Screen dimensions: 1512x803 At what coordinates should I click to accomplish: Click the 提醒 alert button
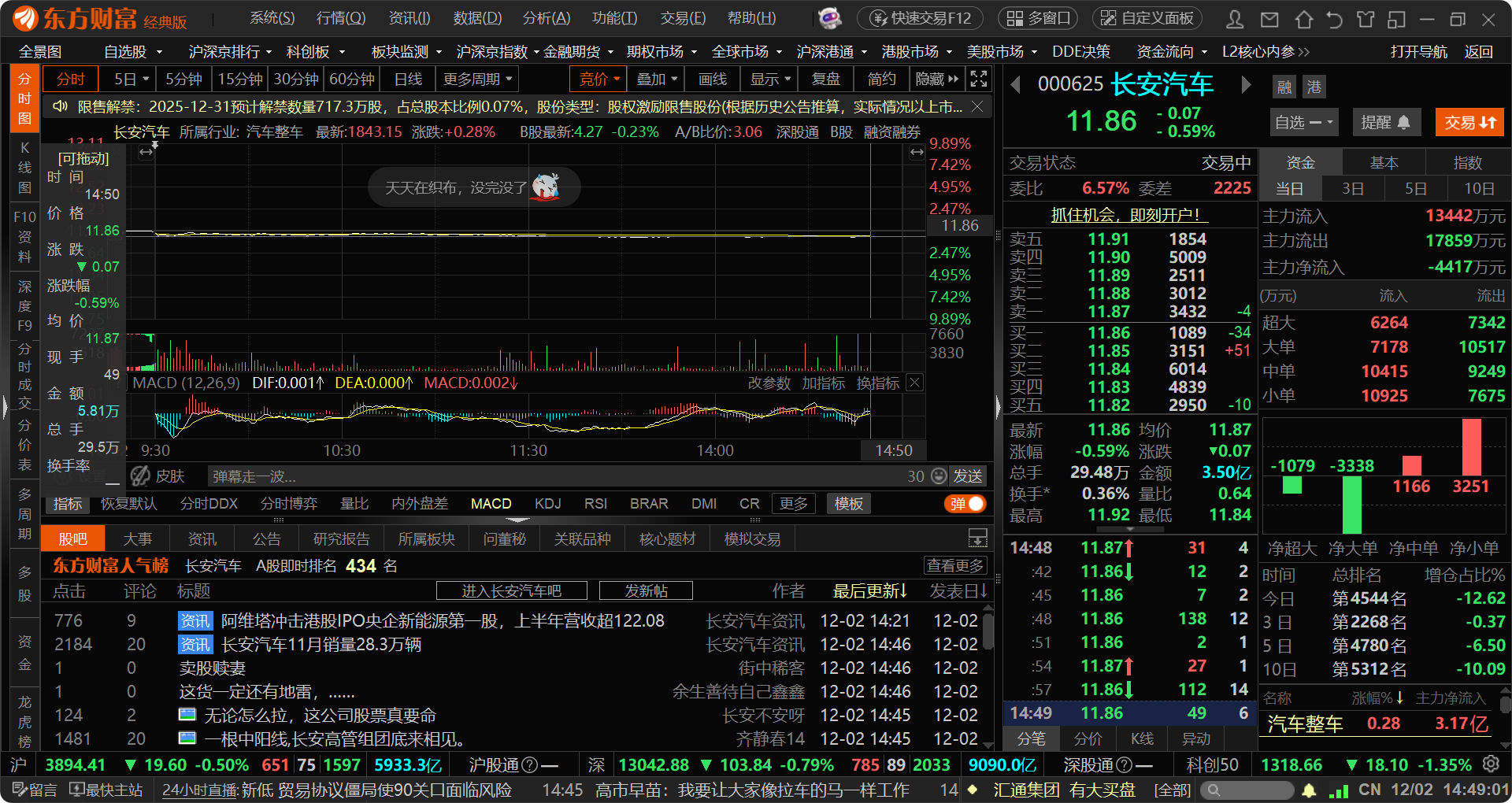click(1386, 122)
